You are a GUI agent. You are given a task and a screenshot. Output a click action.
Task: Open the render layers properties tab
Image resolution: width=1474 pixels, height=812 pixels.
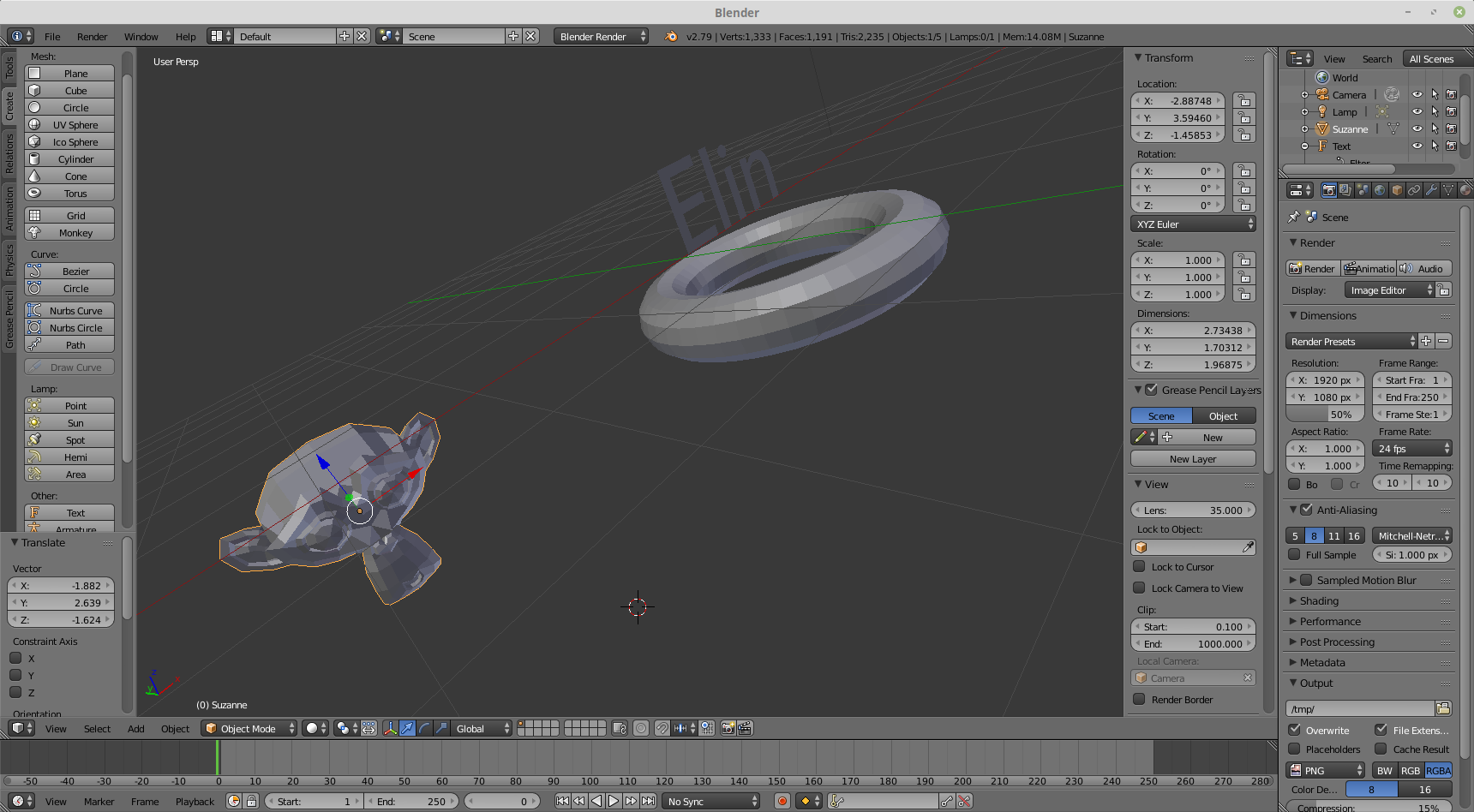(x=1345, y=190)
